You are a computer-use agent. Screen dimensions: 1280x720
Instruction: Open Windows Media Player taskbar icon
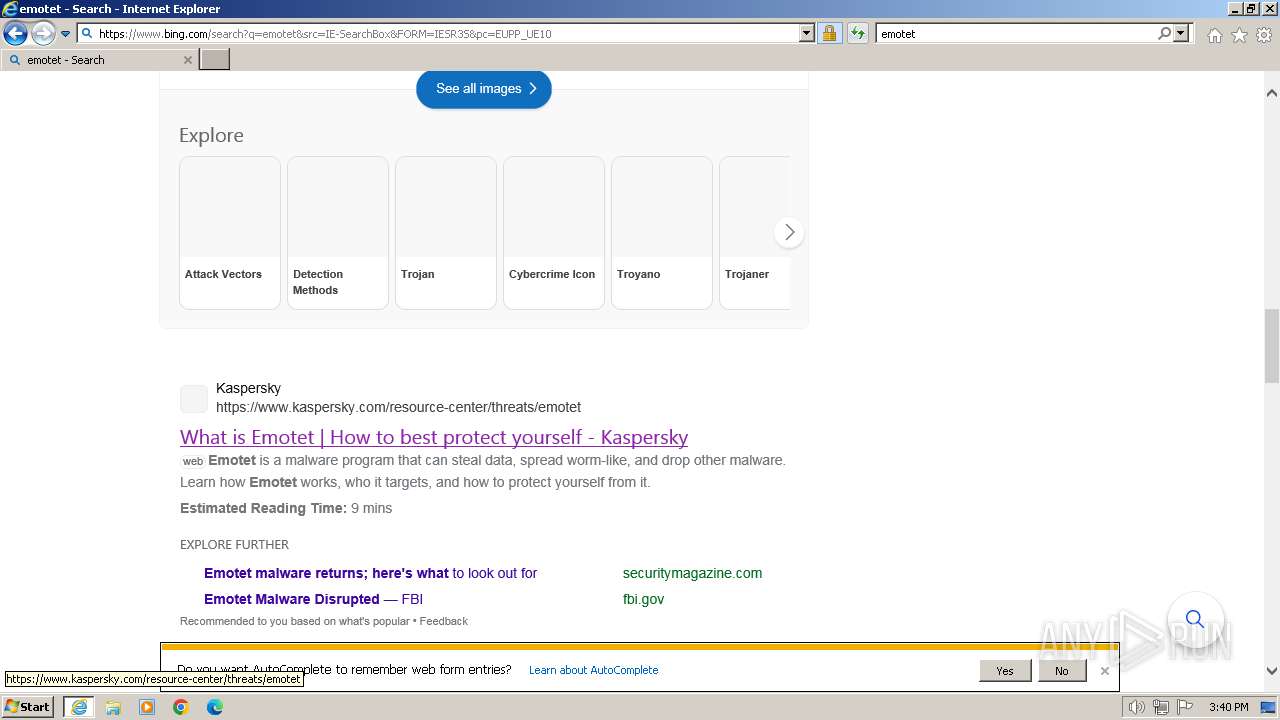(147, 707)
